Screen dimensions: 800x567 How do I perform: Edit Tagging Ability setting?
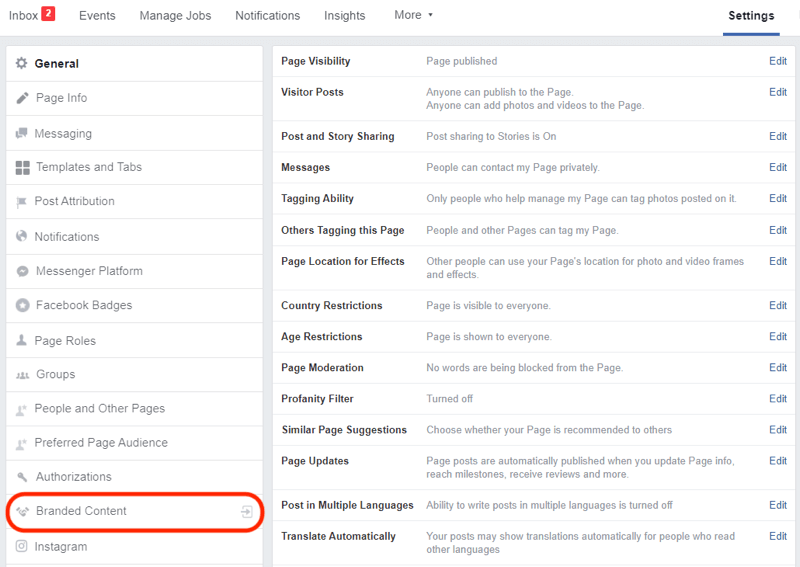coord(778,199)
